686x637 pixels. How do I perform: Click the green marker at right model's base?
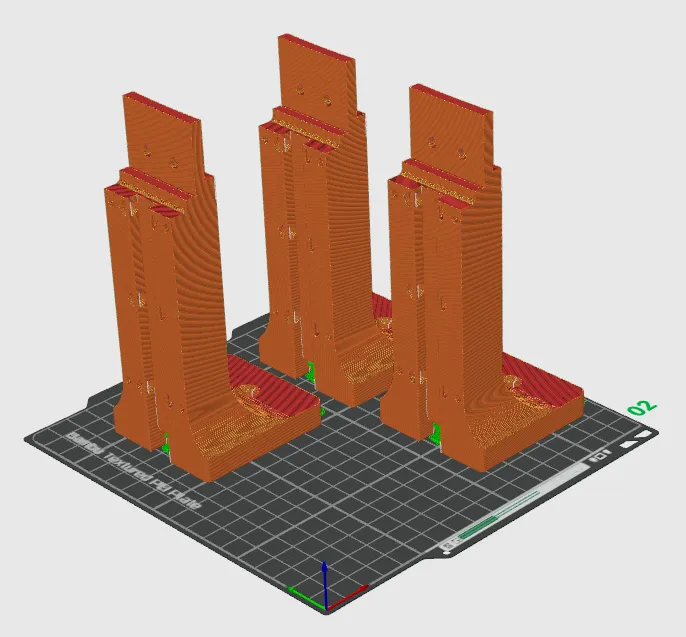tap(436, 431)
